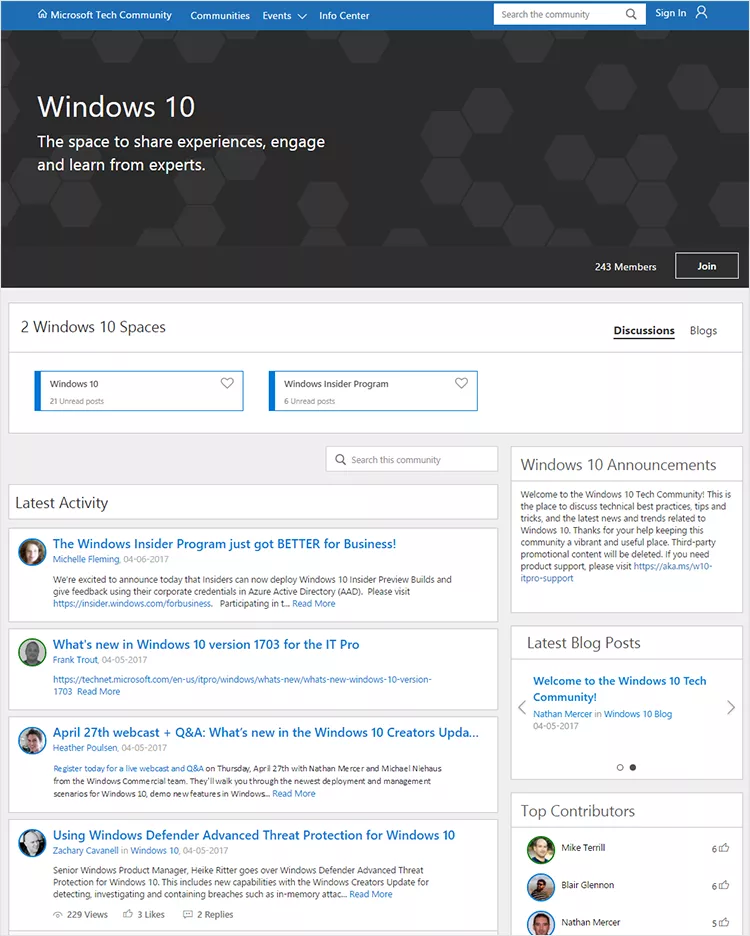This screenshot has width=750, height=936.
Task: Open Michelle Fleming author link
Action: 86,559
